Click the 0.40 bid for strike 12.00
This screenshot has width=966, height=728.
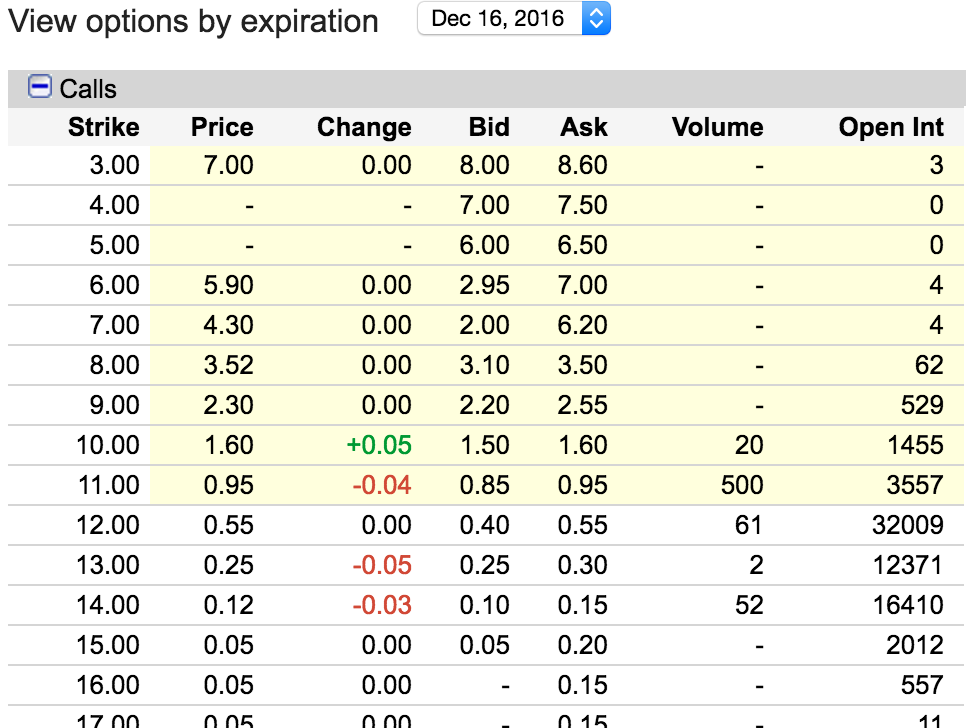pyautogui.click(x=484, y=525)
